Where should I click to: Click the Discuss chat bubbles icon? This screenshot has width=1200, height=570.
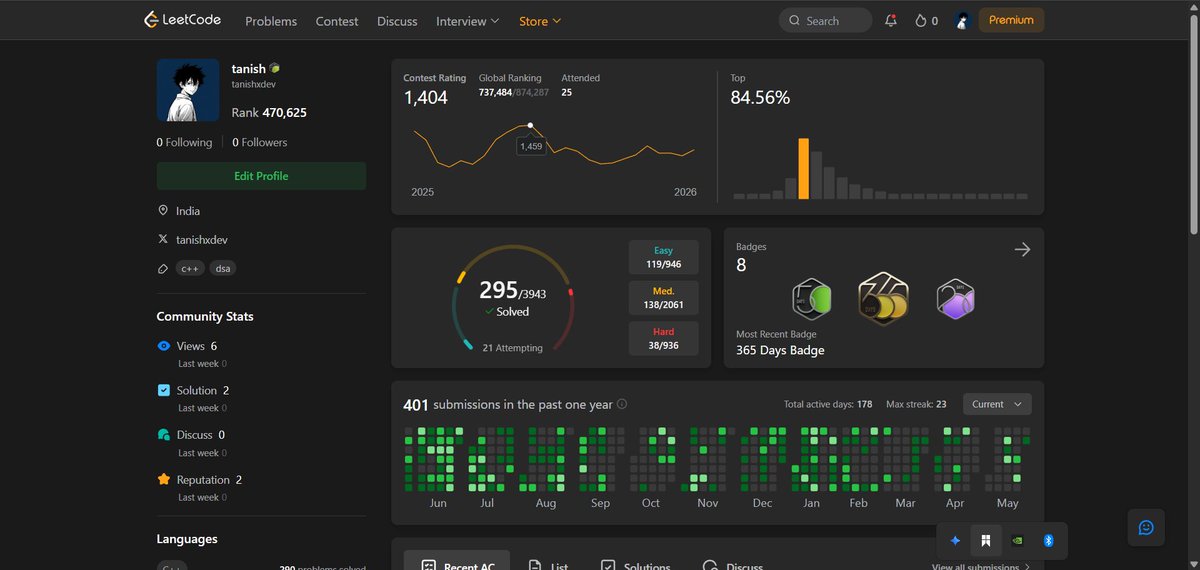click(164, 435)
